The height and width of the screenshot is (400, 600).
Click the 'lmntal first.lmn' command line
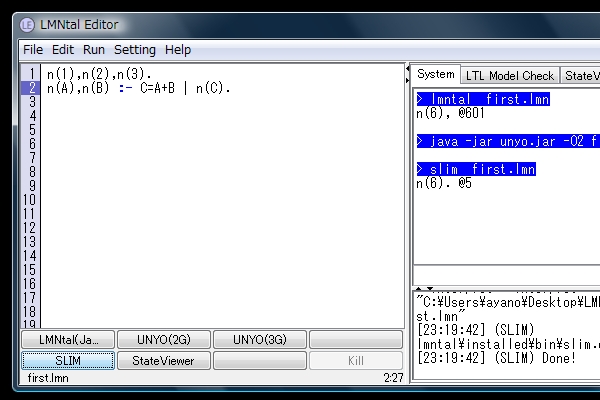coord(483,99)
